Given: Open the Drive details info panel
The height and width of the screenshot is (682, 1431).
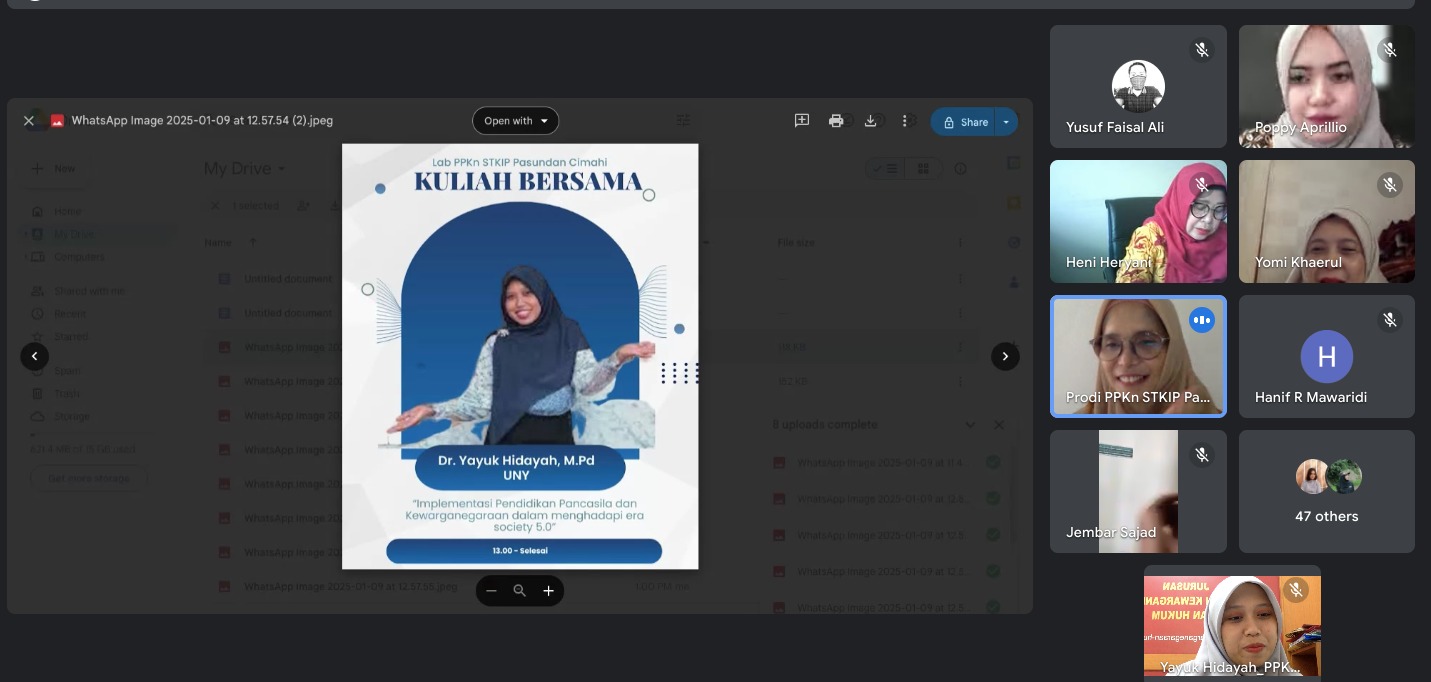Looking at the screenshot, I should (x=961, y=169).
